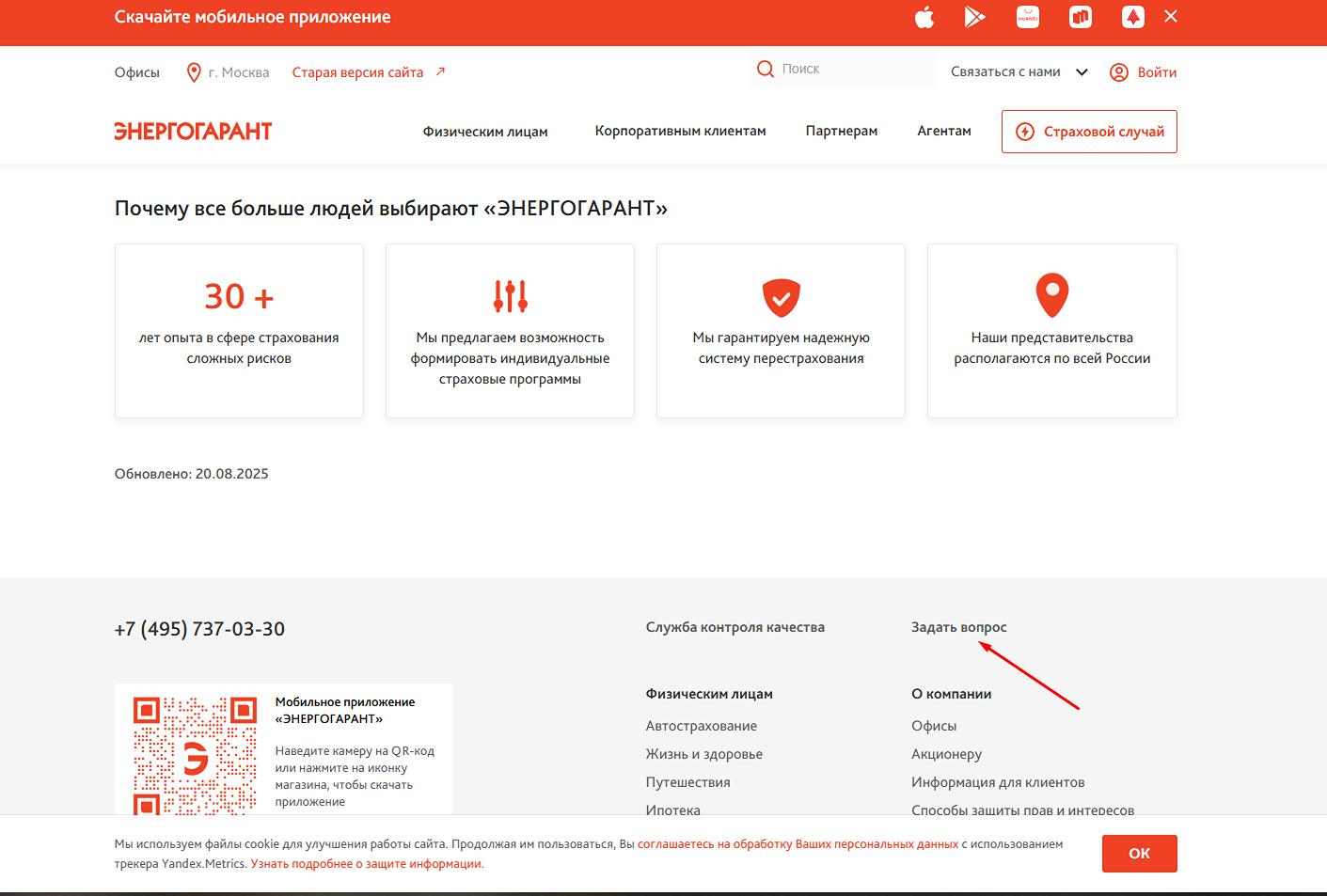
Task: Click the Google Play store icon
Action: click(974, 17)
